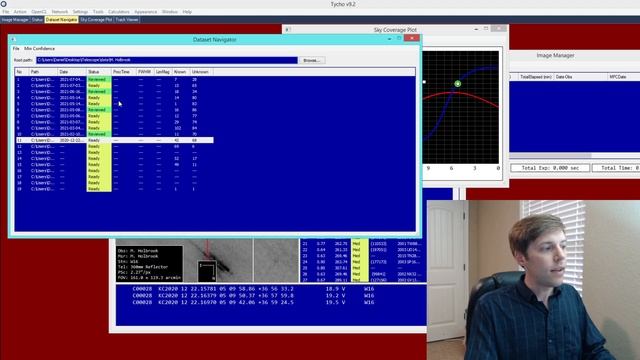Click the Browse button
The width and height of the screenshot is (640, 360).
click(312, 60)
